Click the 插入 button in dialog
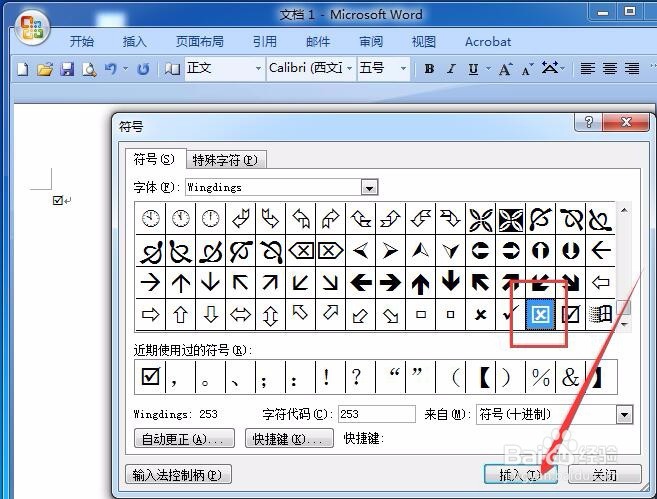Screen dimensions: 657x499 point(520,475)
